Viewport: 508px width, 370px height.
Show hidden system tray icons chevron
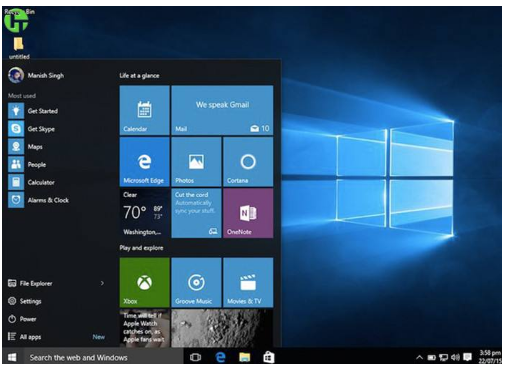pos(419,358)
